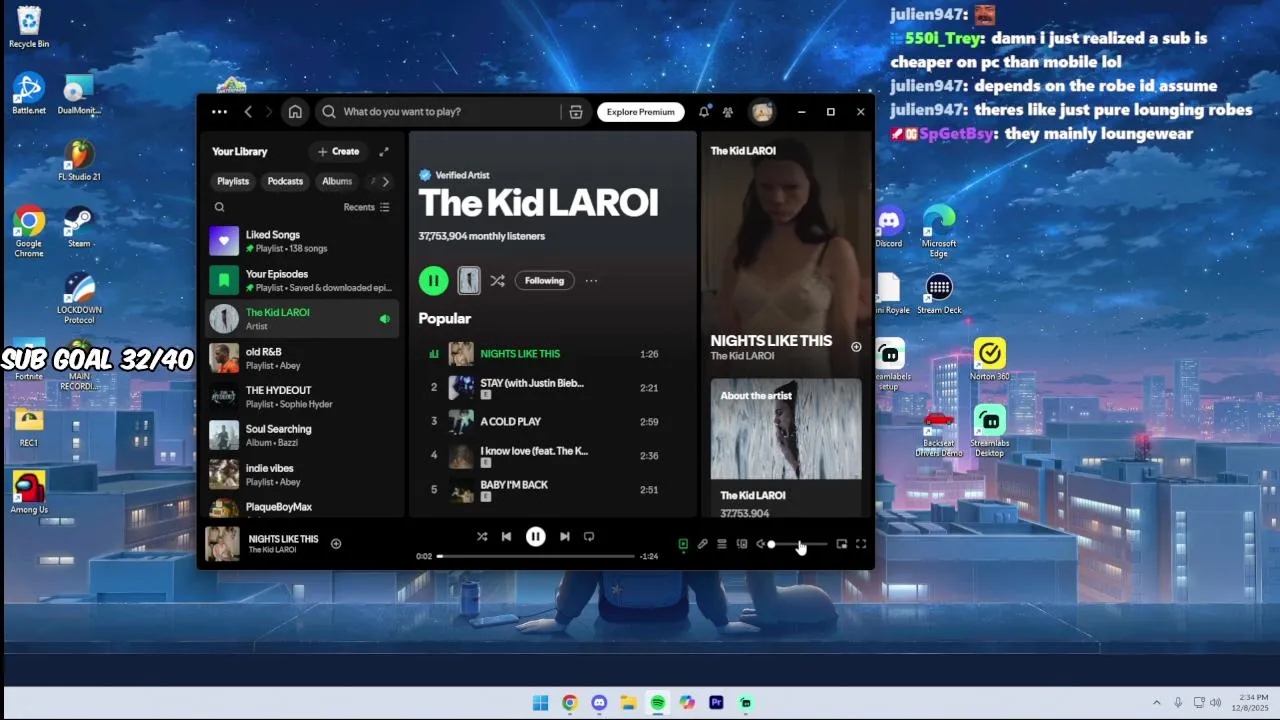
Task: Open the Norton 360 desktop icon
Action: (989, 360)
